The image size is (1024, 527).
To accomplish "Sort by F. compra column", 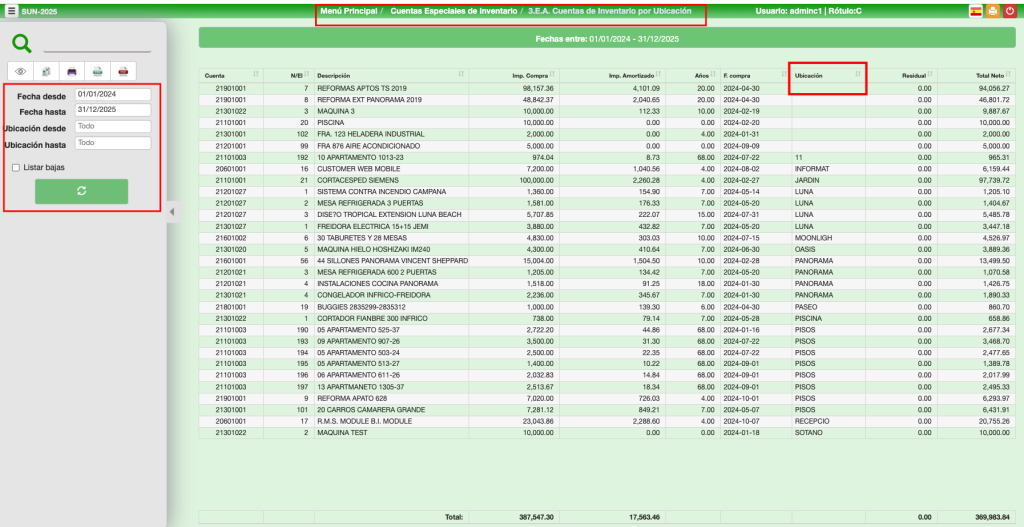I will click(756, 76).
